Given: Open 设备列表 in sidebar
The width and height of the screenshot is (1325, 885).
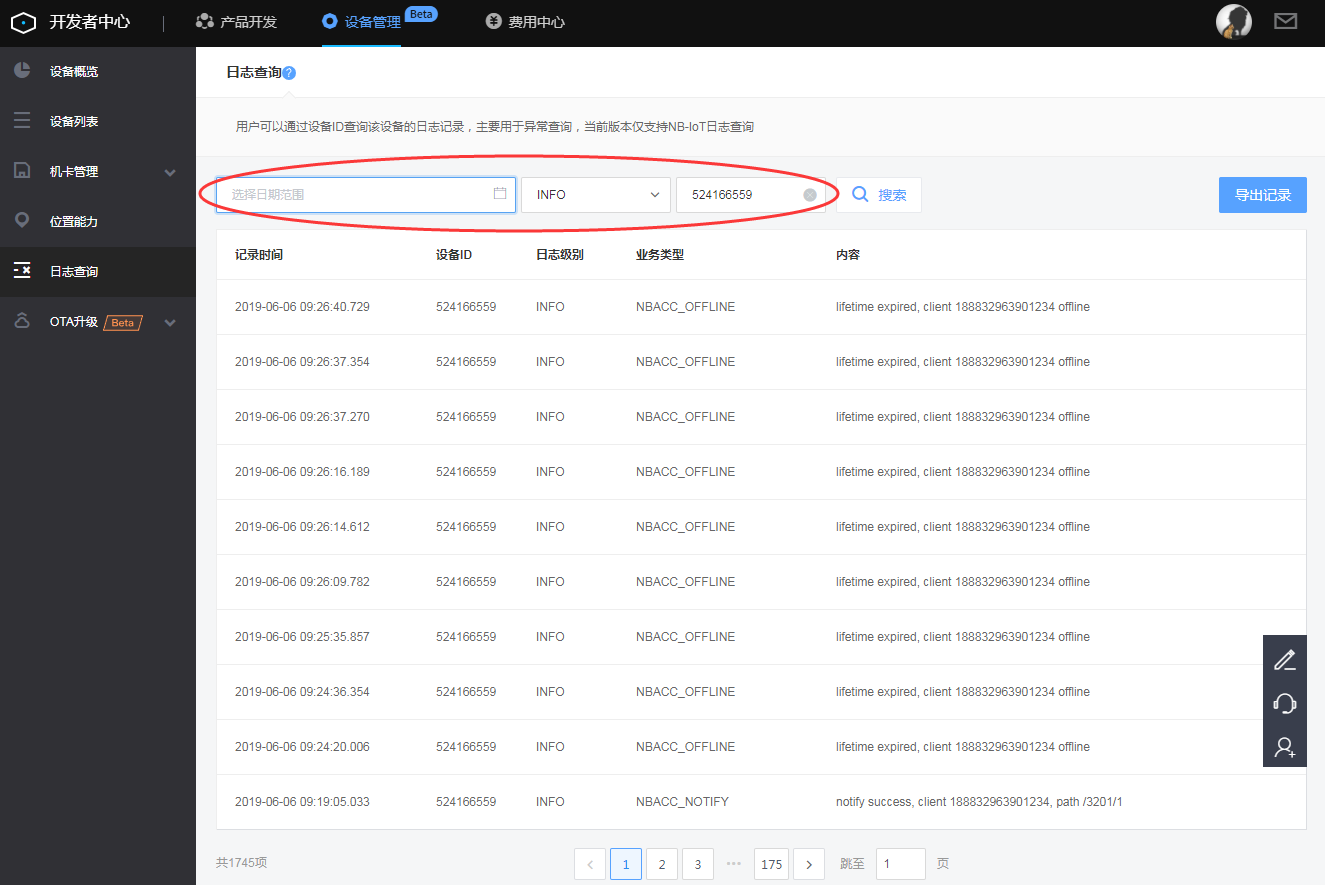Looking at the screenshot, I should (98, 121).
